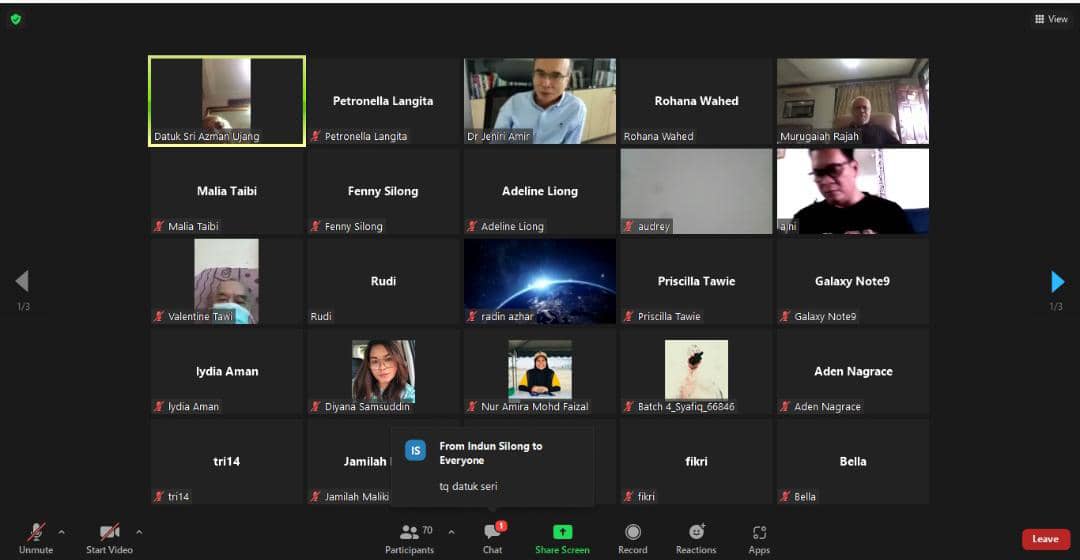Unmute the microphone

click(36, 533)
